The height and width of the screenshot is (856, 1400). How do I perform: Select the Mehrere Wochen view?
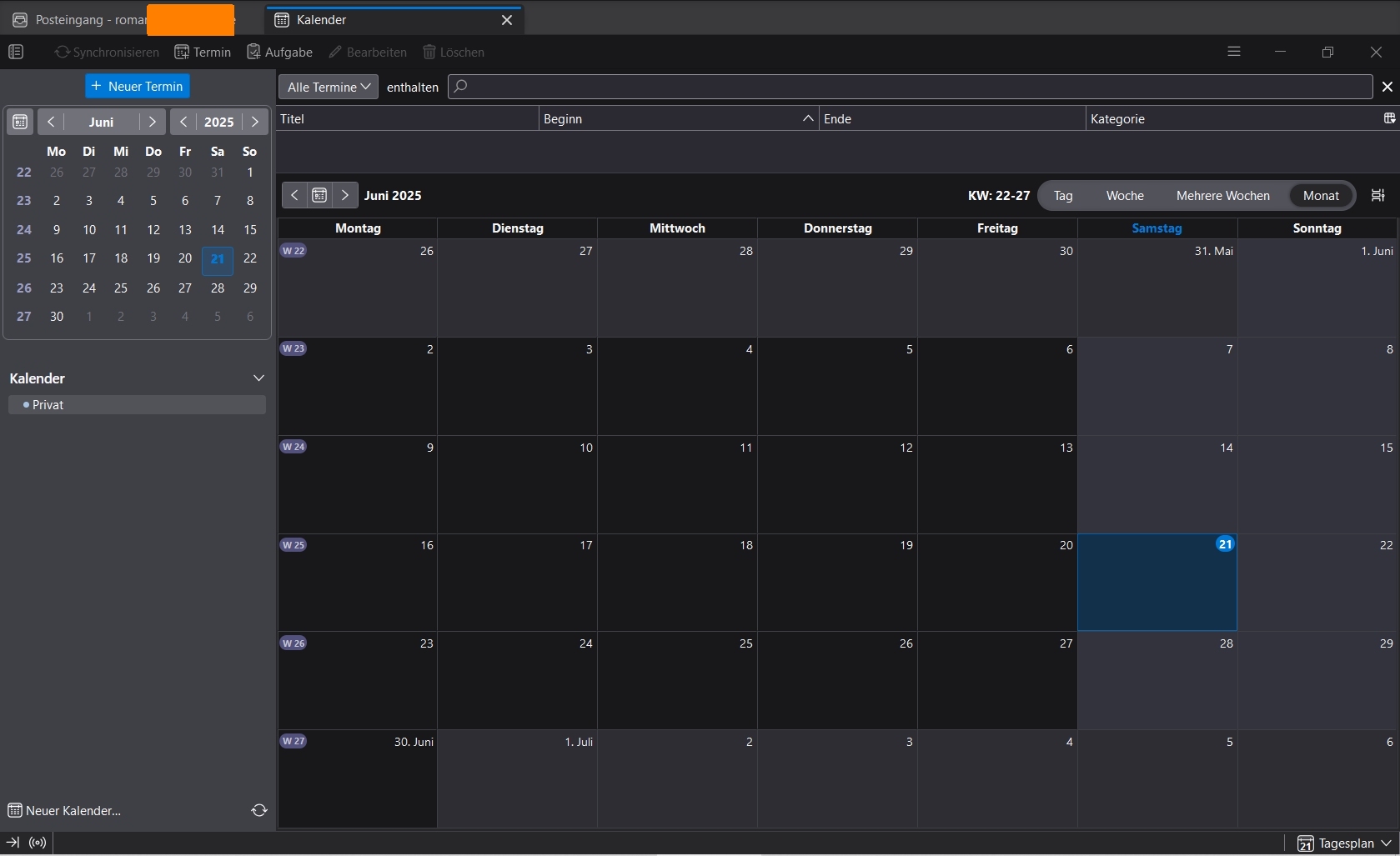tap(1222, 196)
